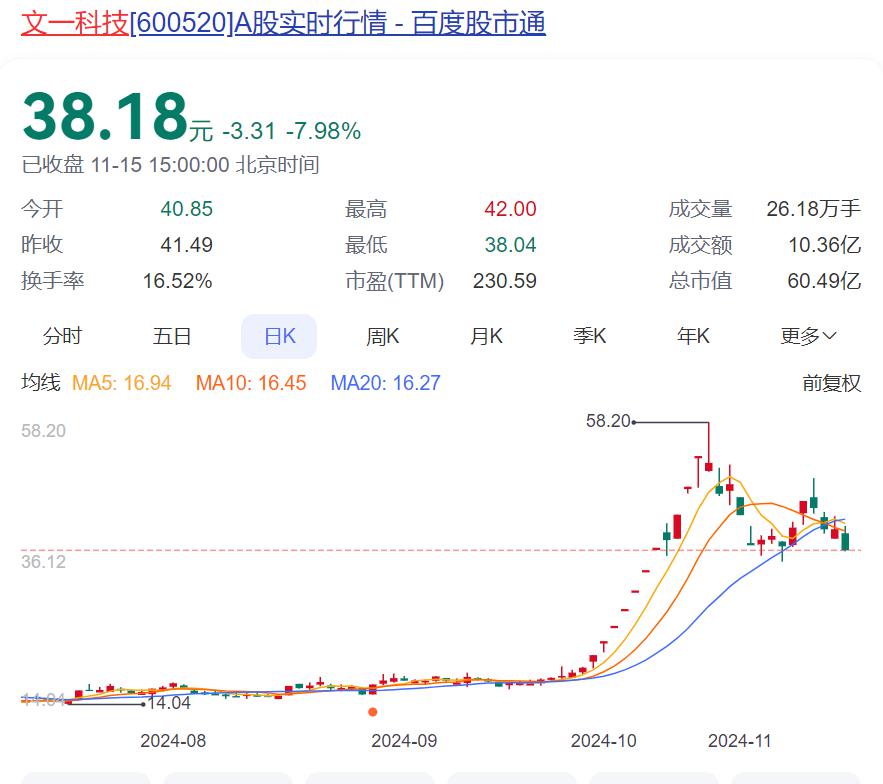
Task: Select the 五日 chart tab
Action: [x=172, y=336]
